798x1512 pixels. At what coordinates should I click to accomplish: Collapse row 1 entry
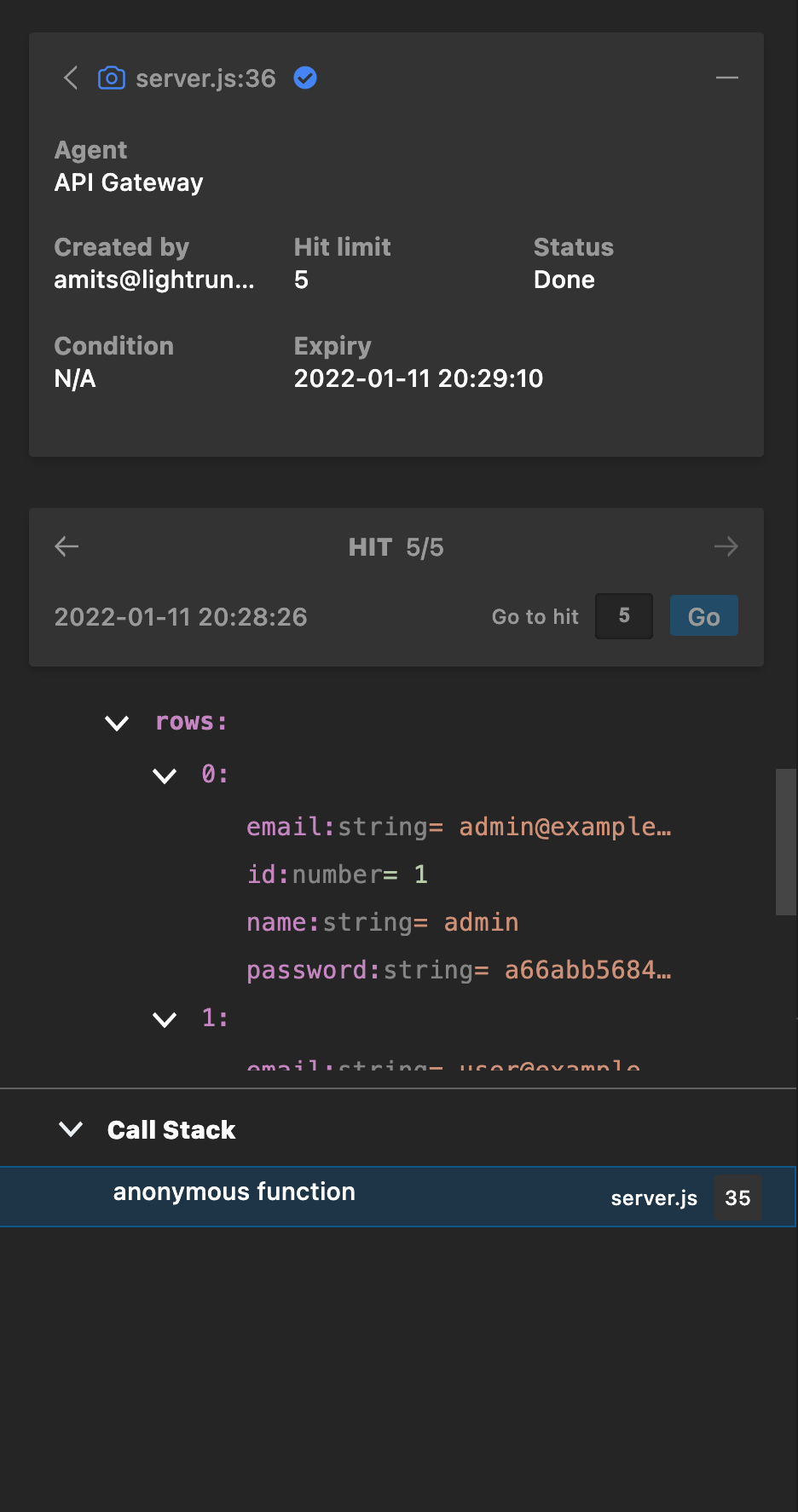165,1019
